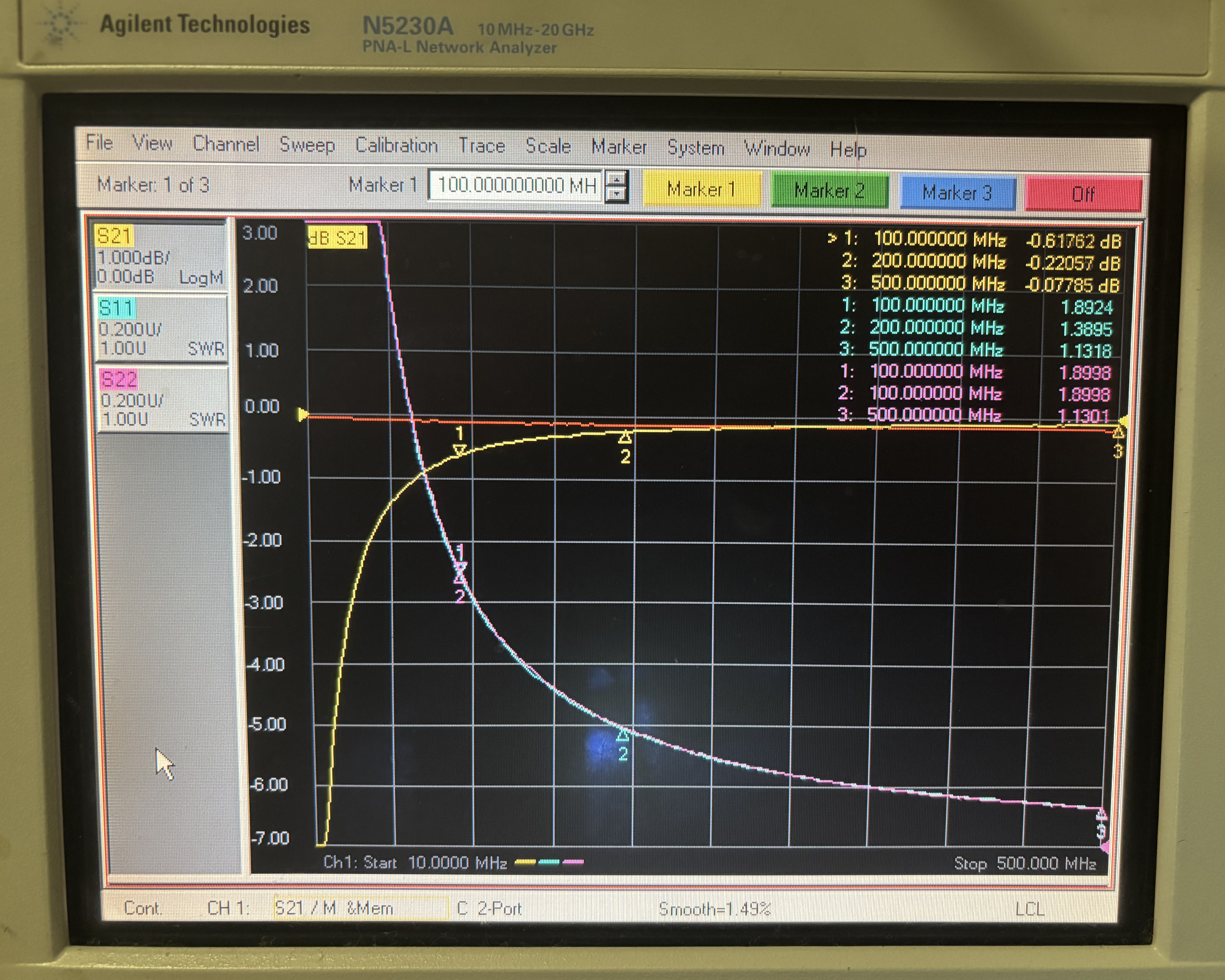This screenshot has height=980, width=1225.
Task: Open the Trace menu
Action: 482,146
